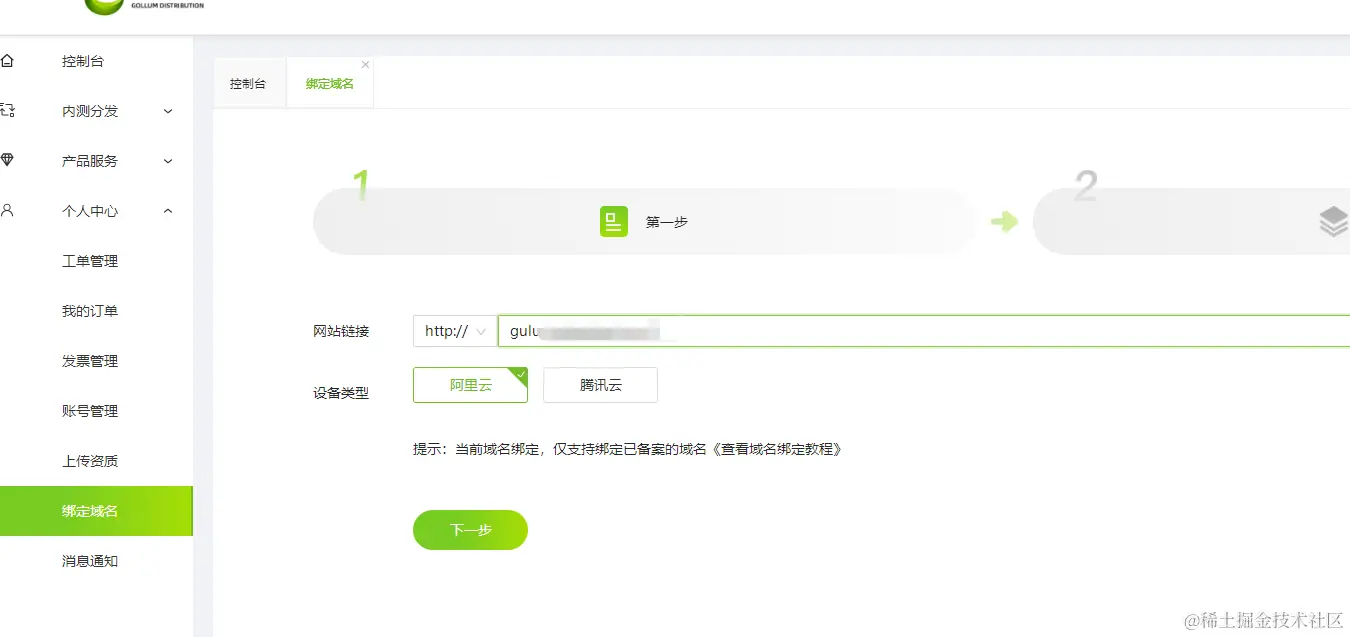The image size is (1350, 637).
Task: Select 腾讯云 as device type
Action: tap(599, 385)
